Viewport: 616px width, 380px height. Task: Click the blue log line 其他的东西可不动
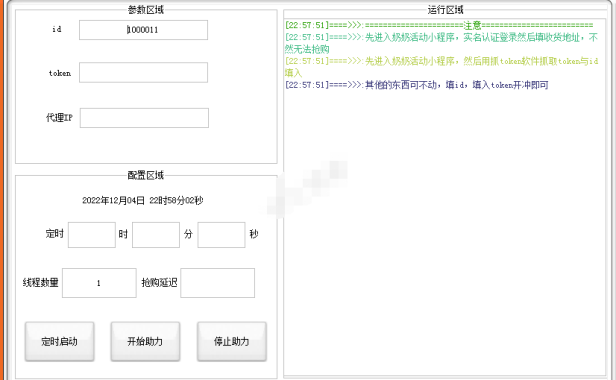(x=416, y=85)
